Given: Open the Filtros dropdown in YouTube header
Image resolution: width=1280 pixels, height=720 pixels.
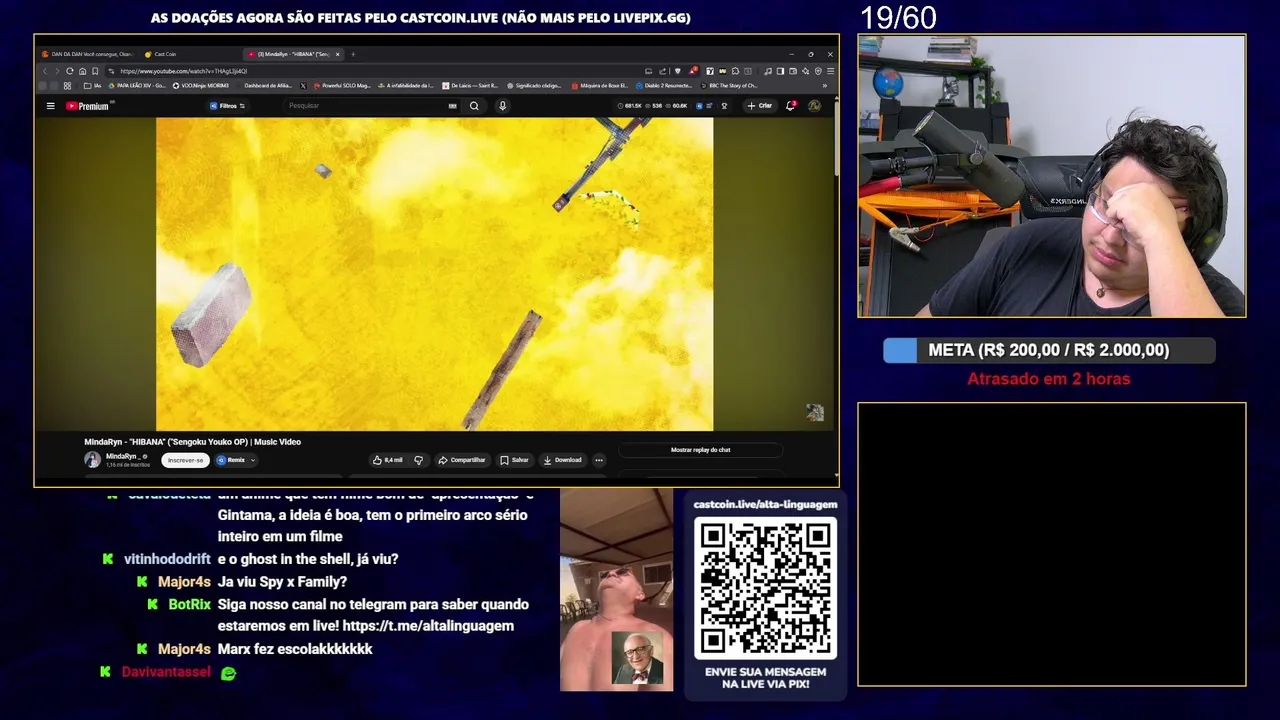Looking at the screenshot, I should pos(227,106).
